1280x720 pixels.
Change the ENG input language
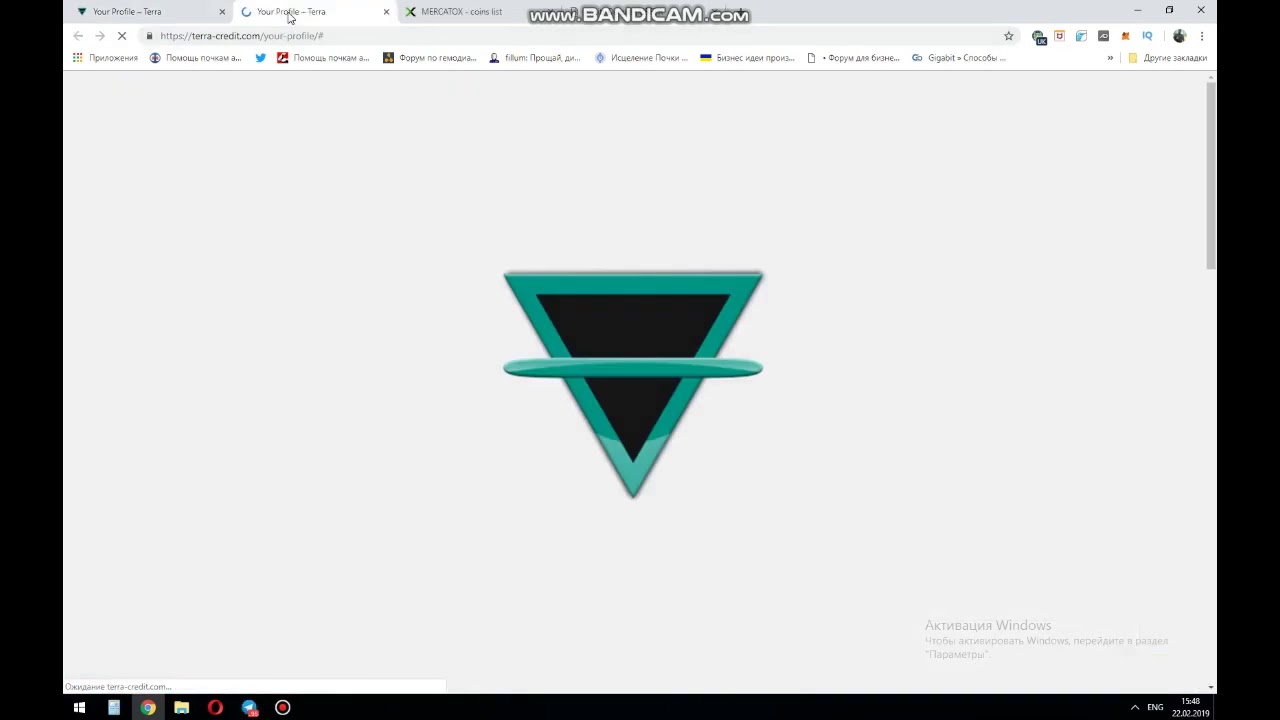coord(1155,708)
